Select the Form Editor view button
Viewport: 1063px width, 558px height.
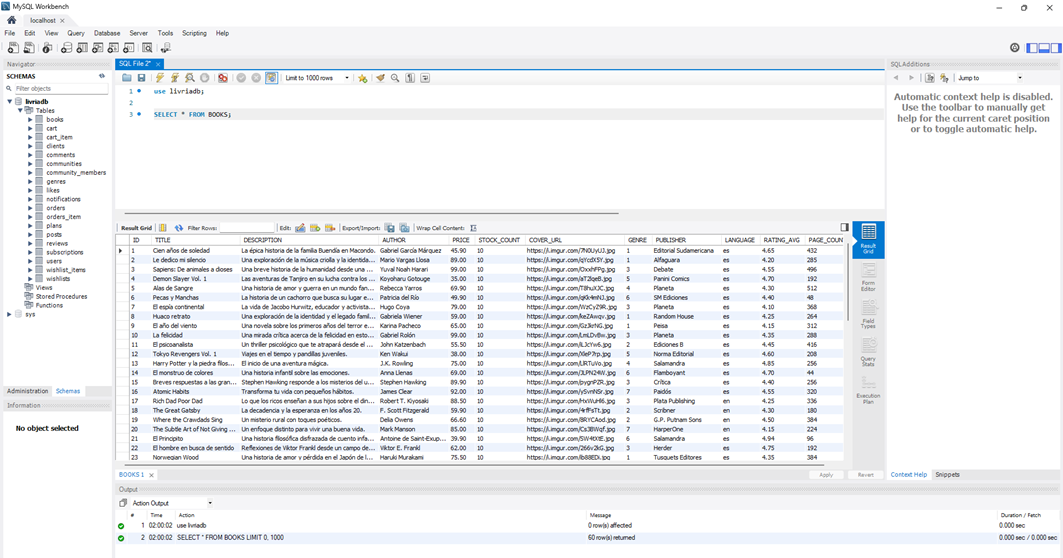click(868, 277)
